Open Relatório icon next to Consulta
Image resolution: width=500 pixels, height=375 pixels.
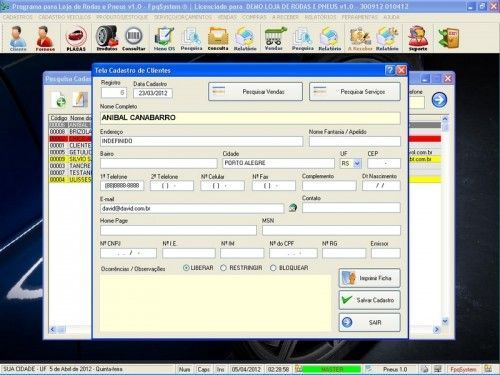click(x=245, y=38)
